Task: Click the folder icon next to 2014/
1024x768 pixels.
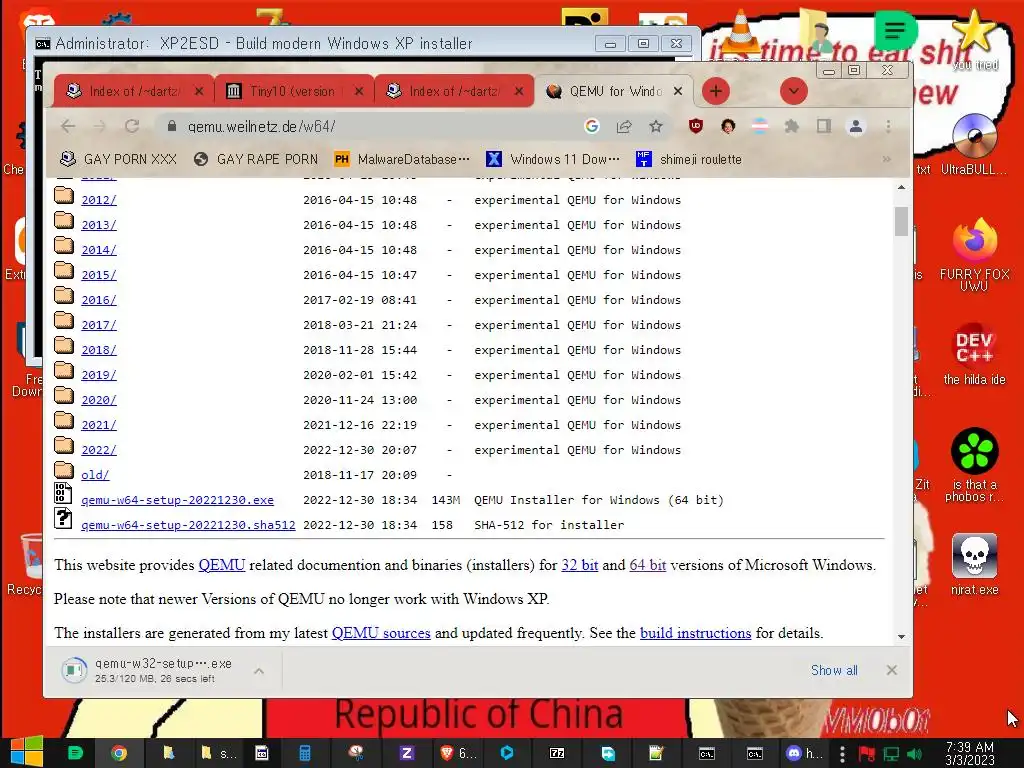Action: (64, 246)
